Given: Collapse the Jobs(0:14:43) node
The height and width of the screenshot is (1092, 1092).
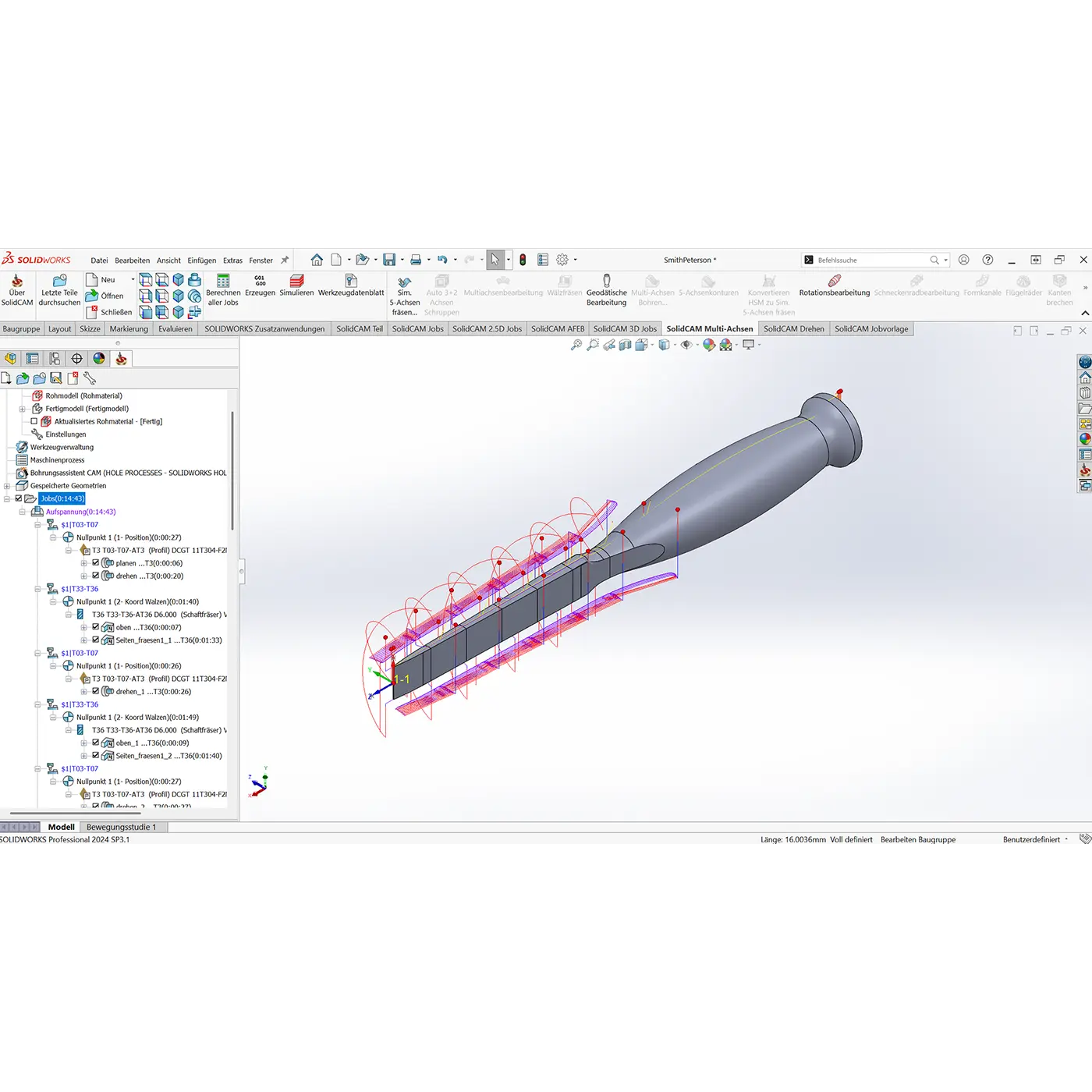Looking at the screenshot, I should coord(7,498).
